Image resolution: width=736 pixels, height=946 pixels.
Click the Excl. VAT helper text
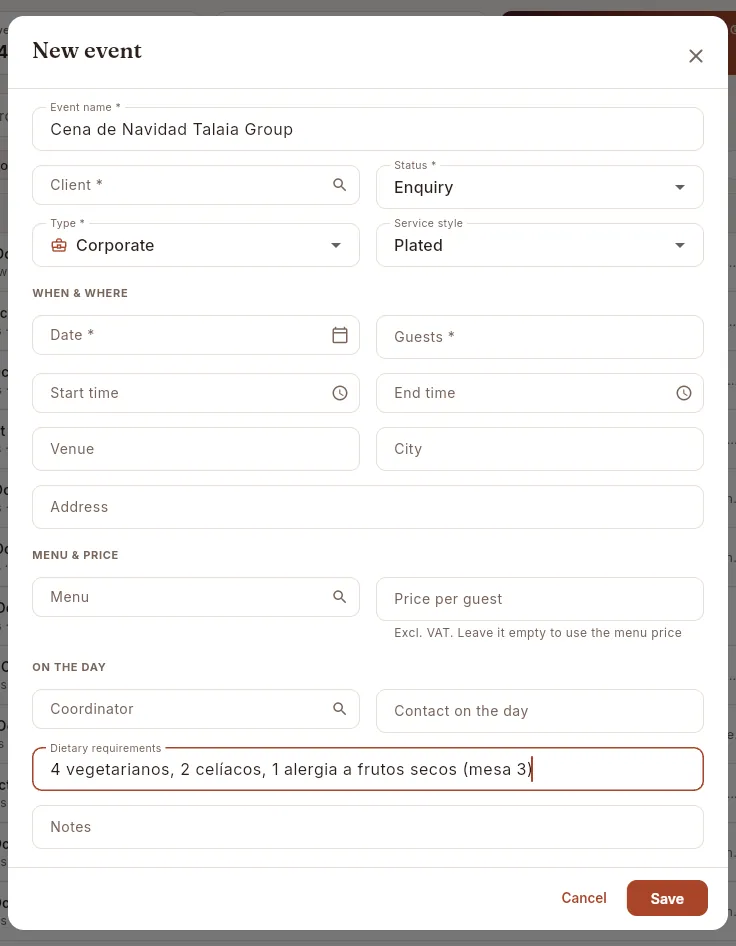[x=538, y=633]
